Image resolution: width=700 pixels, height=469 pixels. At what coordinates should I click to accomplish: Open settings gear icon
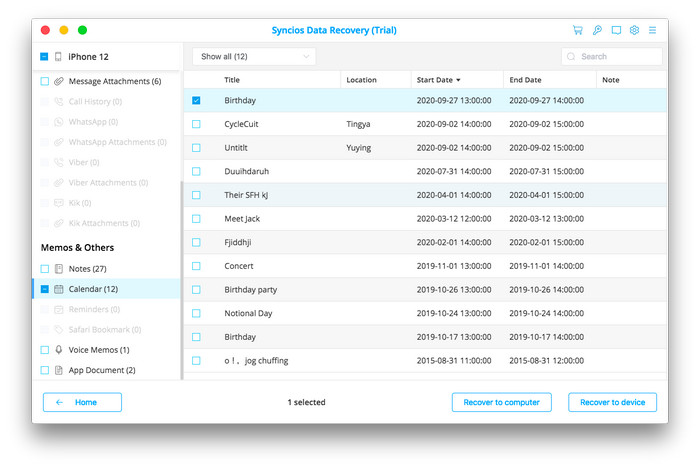pyautogui.click(x=634, y=30)
